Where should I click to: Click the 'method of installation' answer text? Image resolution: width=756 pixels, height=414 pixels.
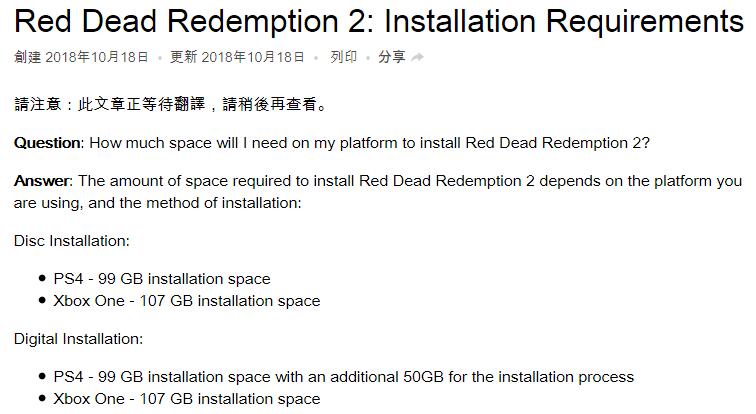coord(223,203)
